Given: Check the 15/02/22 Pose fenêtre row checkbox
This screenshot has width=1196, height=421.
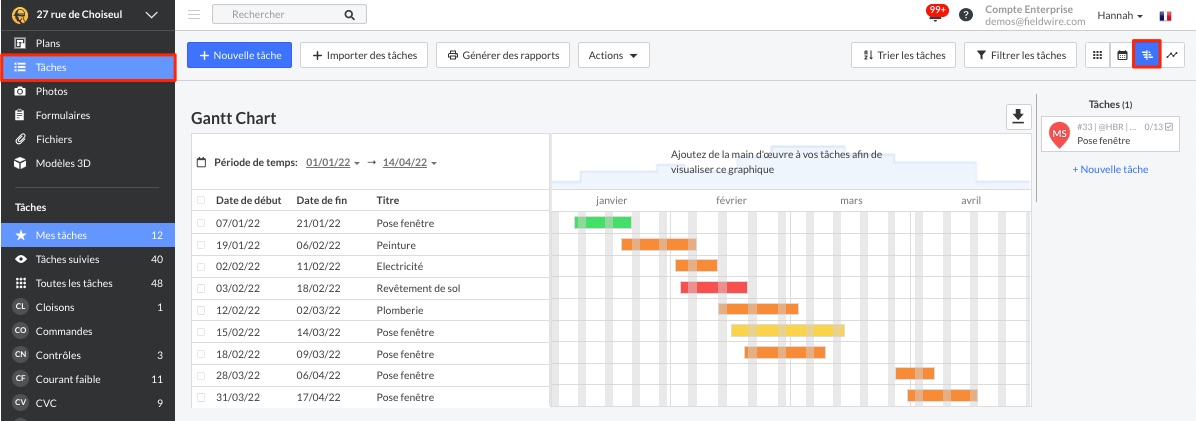Looking at the screenshot, I should pos(201,333).
